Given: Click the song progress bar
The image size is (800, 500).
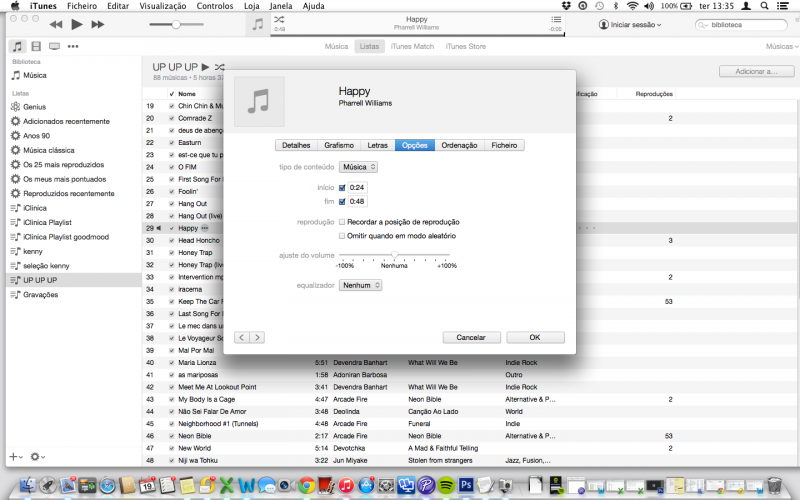Looking at the screenshot, I should 417,35.
